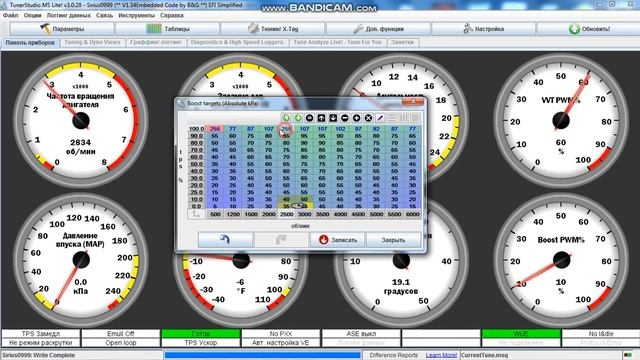Click the Закрыть button in dialog
The width and height of the screenshot is (640, 360).
click(393, 240)
